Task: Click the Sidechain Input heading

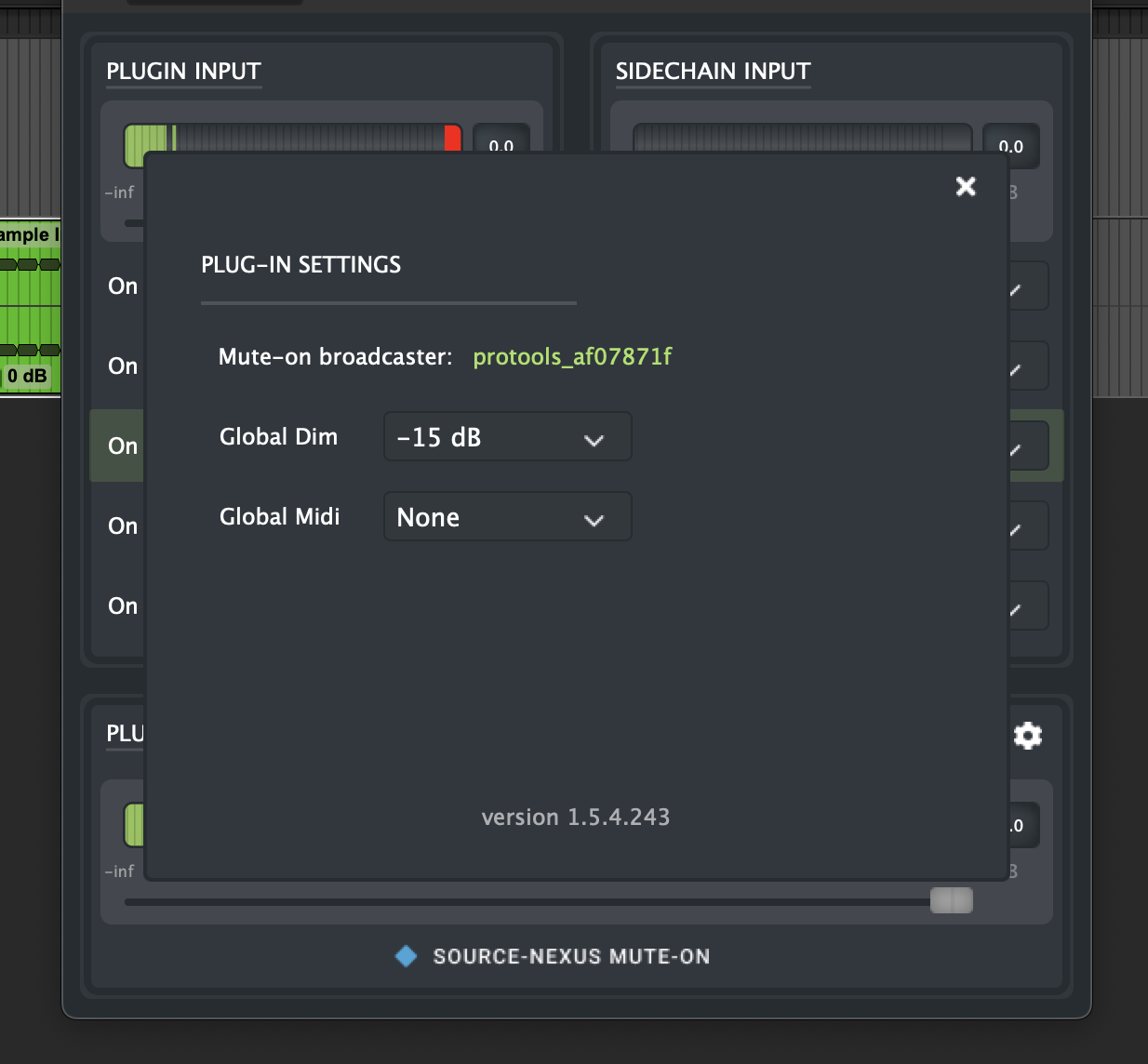Action: (x=713, y=72)
